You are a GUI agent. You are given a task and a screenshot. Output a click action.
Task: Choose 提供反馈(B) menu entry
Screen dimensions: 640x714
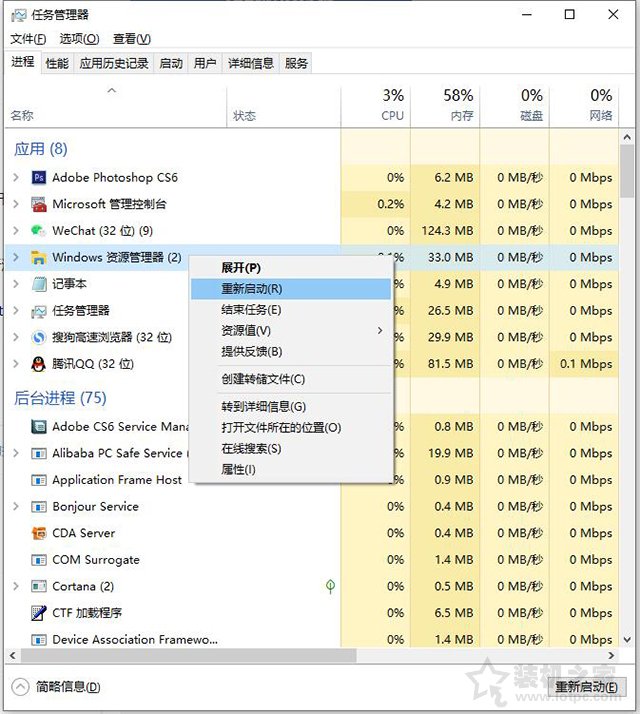[291, 352]
